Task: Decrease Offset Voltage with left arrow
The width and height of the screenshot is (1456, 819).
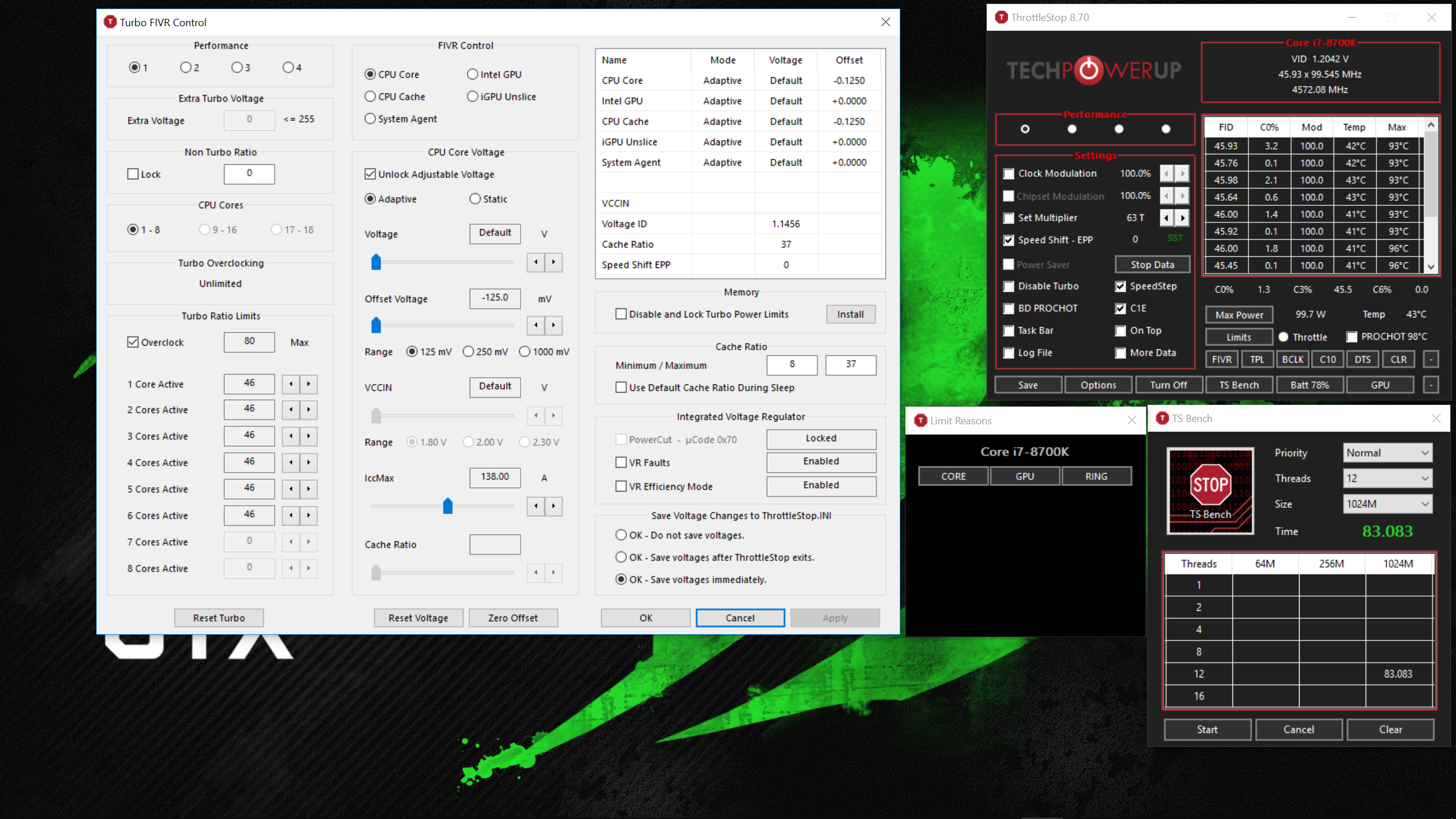Action: tap(536, 325)
